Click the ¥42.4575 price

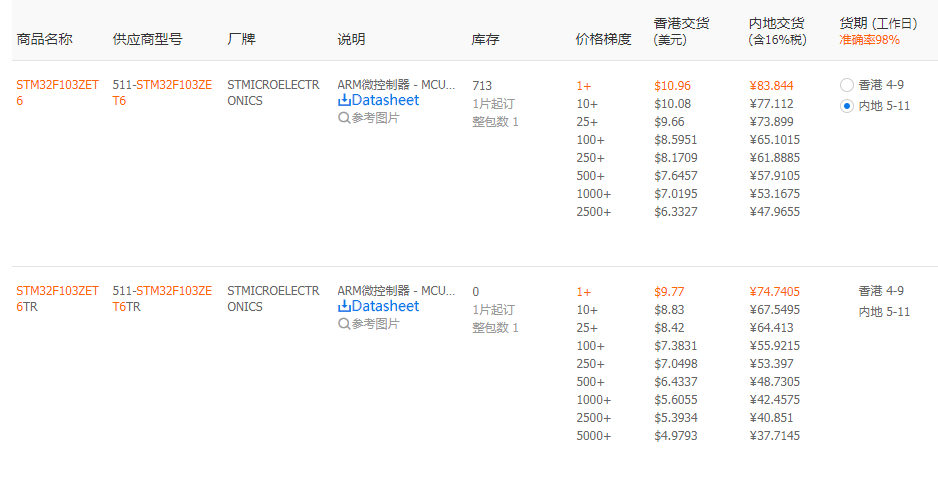pos(775,399)
